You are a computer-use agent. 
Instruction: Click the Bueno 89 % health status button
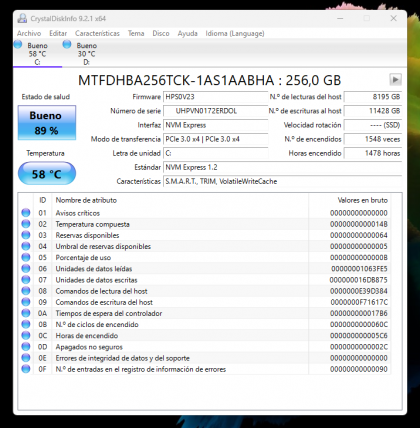47,123
